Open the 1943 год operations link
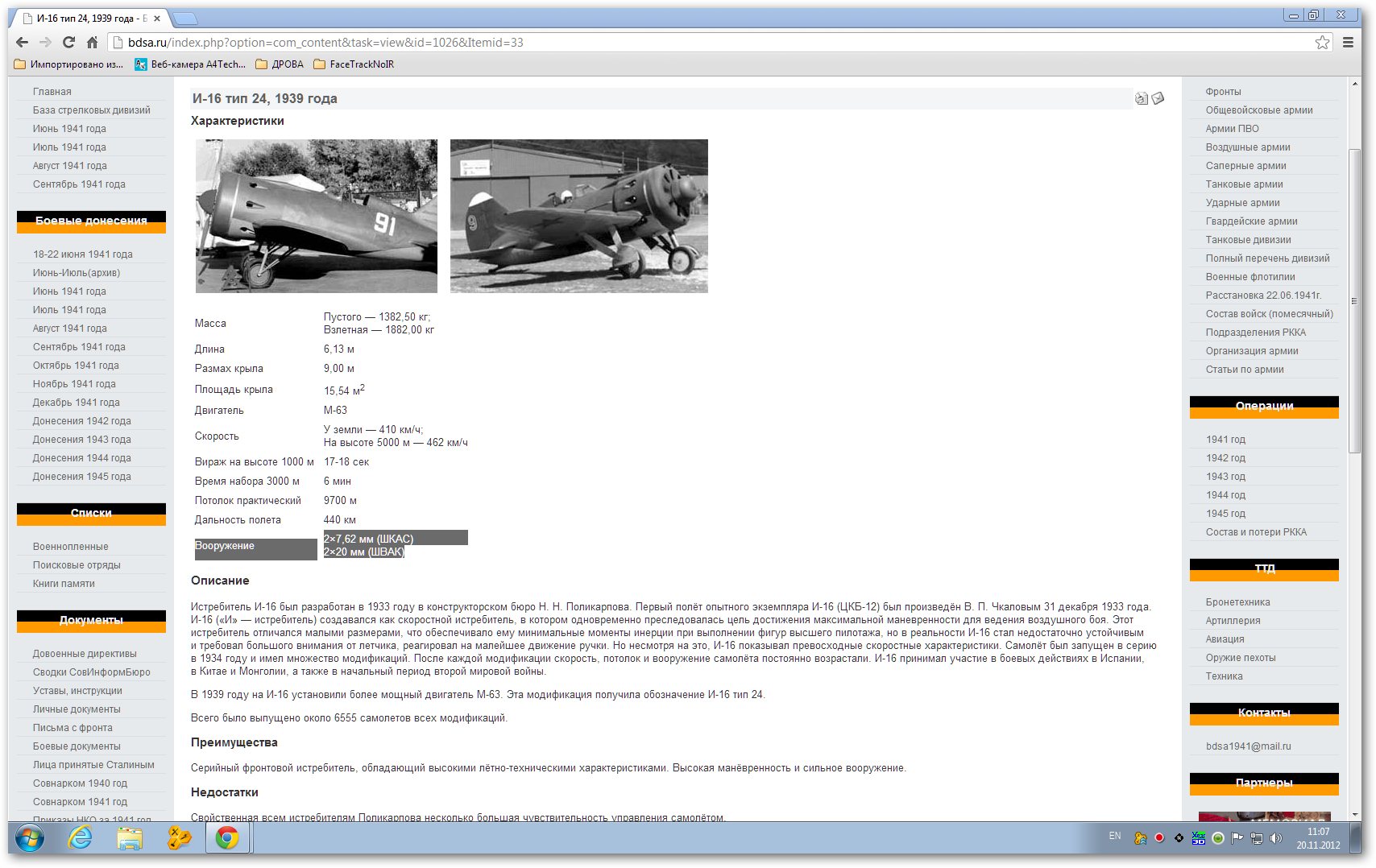The height and width of the screenshot is (868, 1376). 1226,477
